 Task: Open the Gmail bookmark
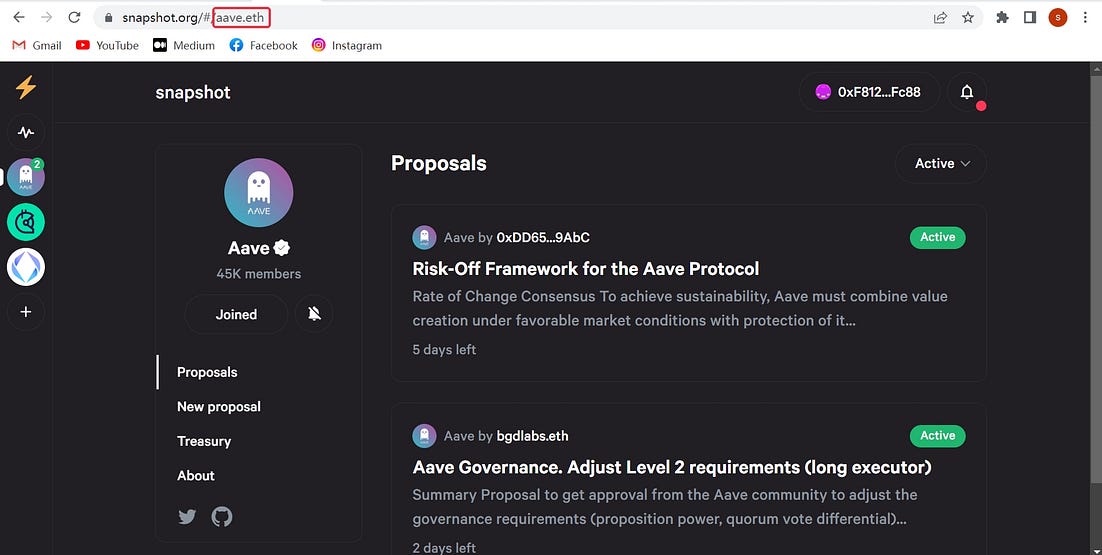(x=37, y=45)
